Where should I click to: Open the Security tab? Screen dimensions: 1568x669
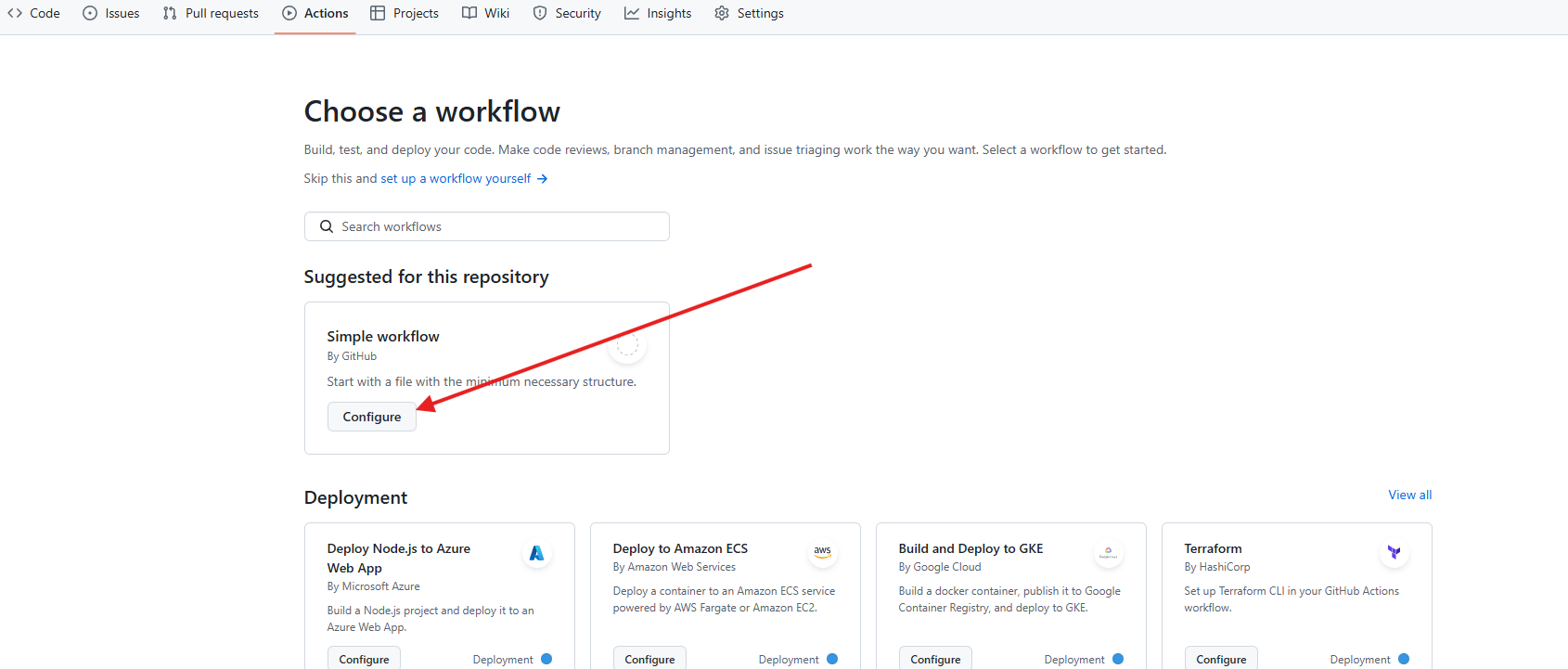point(567,13)
